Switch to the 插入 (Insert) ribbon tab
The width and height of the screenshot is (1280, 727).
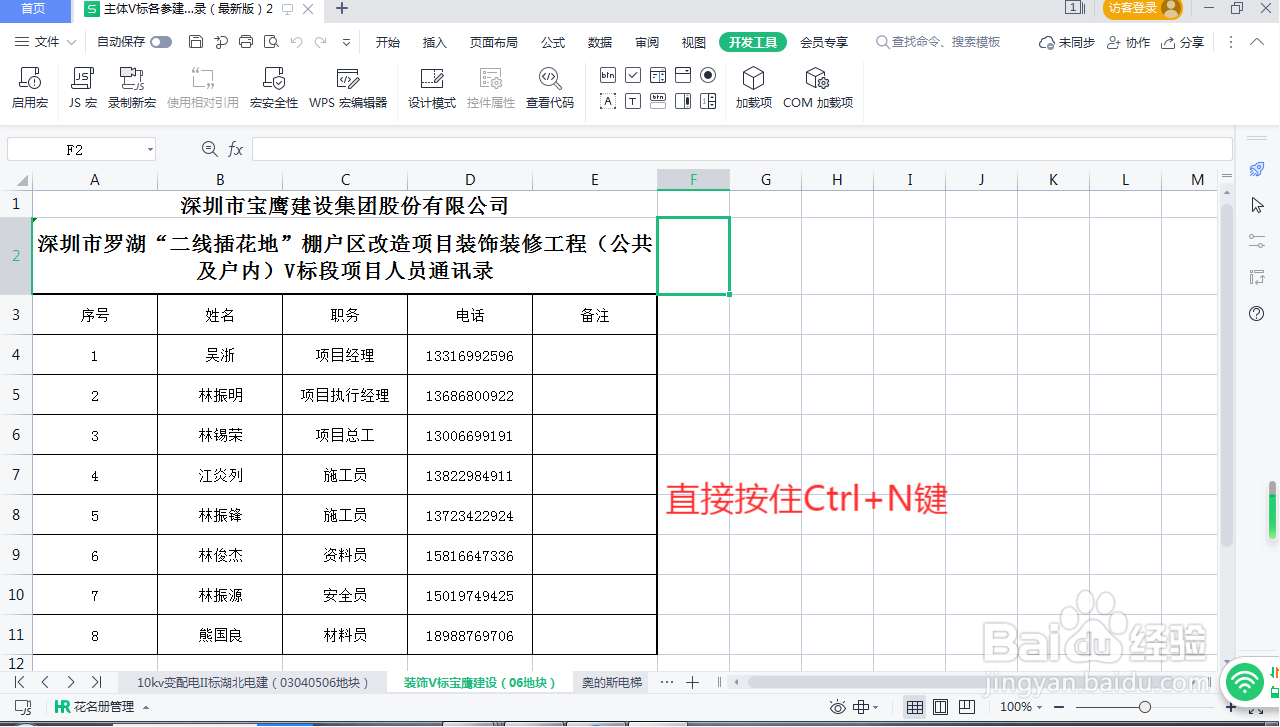433,42
